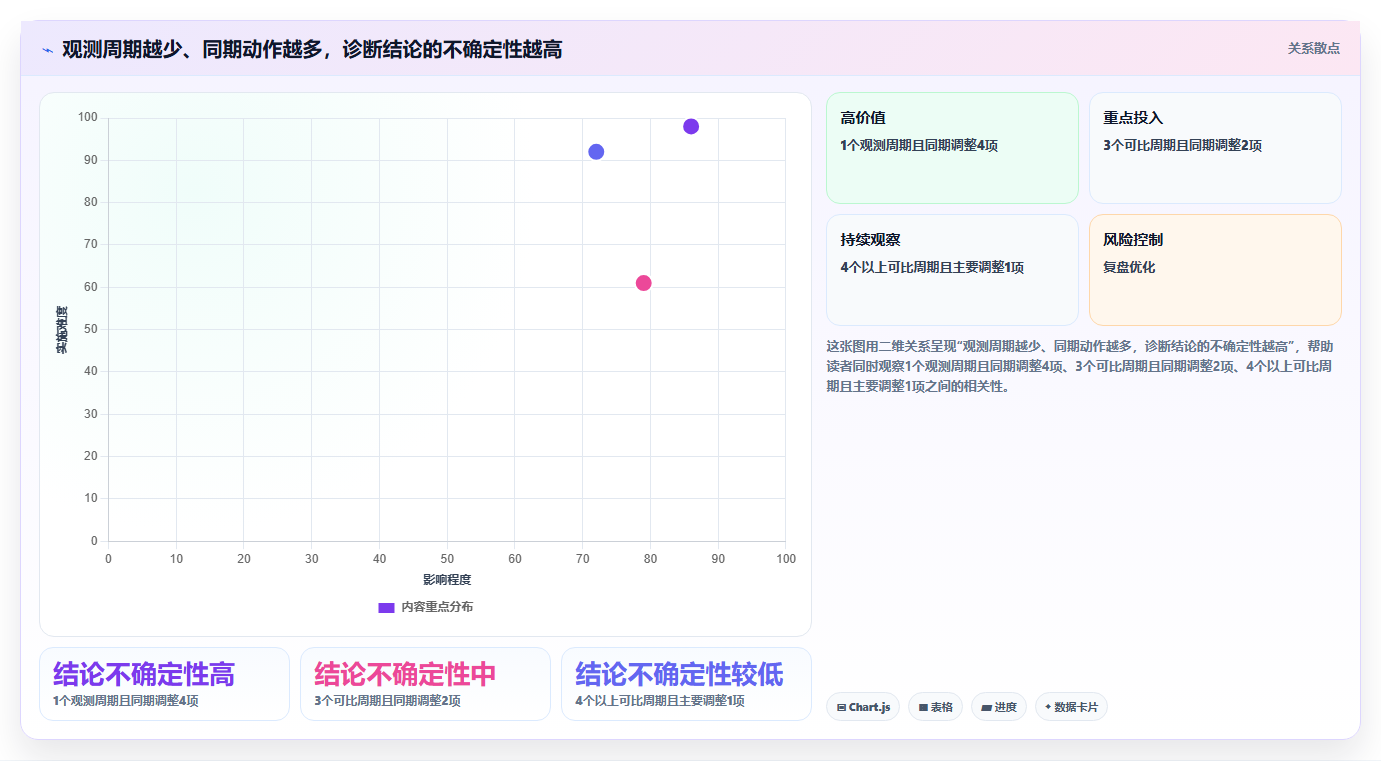Click the 结论不确定性高 stat card
The image size is (1381, 761).
tap(164, 684)
